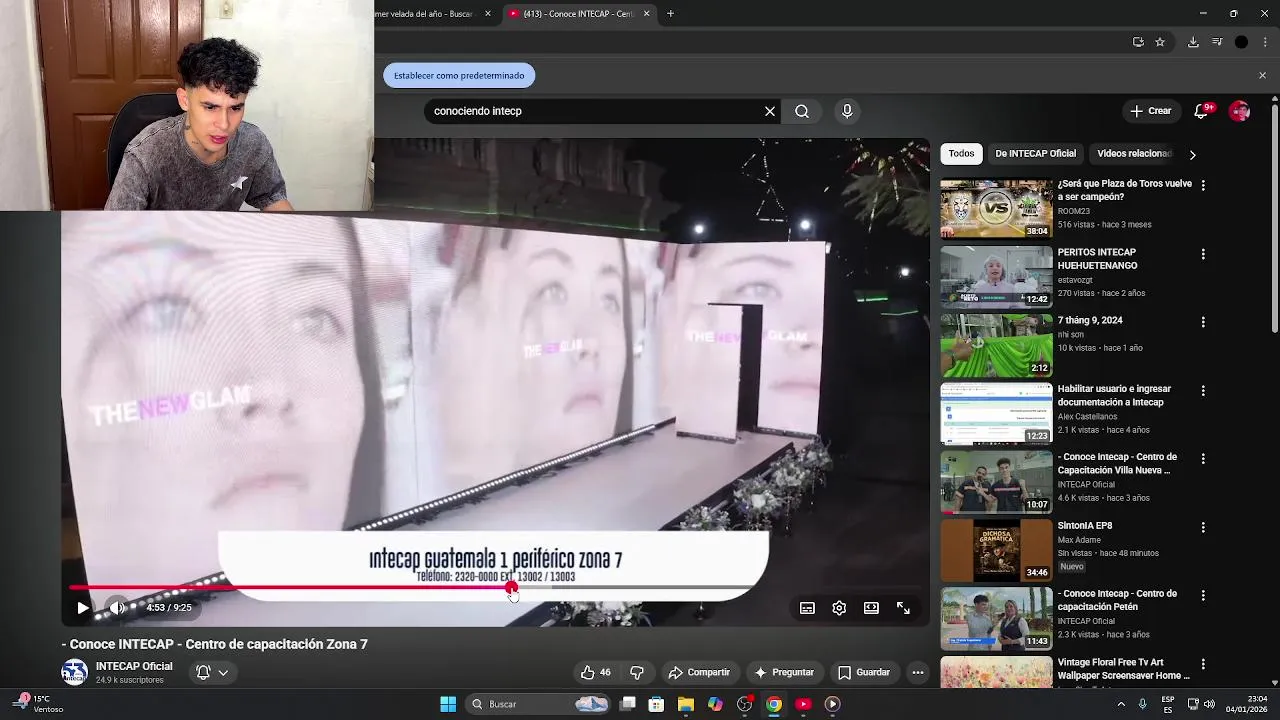
Task: Select the 'De INTECAP Oficial' chip
Action: pos(1035,154)
